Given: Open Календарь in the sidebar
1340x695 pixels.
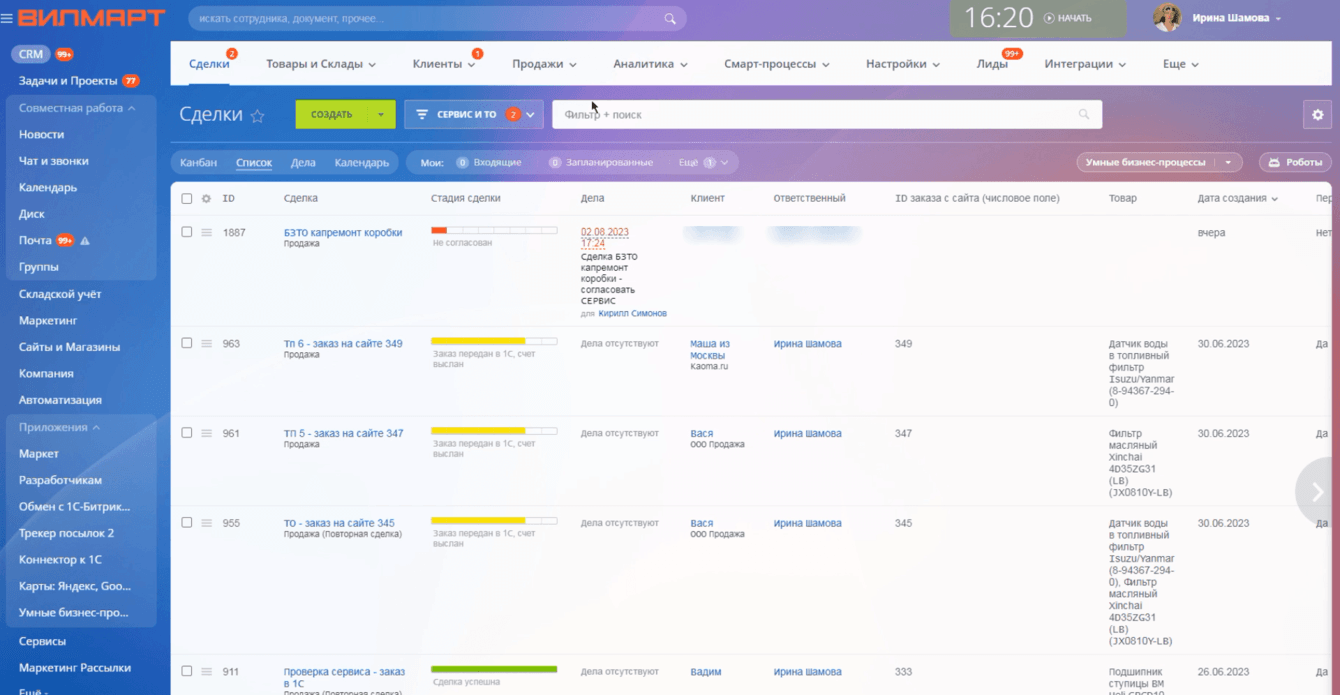Looking at the screenshot, I should pyautogui.click(x=48, y=187).
